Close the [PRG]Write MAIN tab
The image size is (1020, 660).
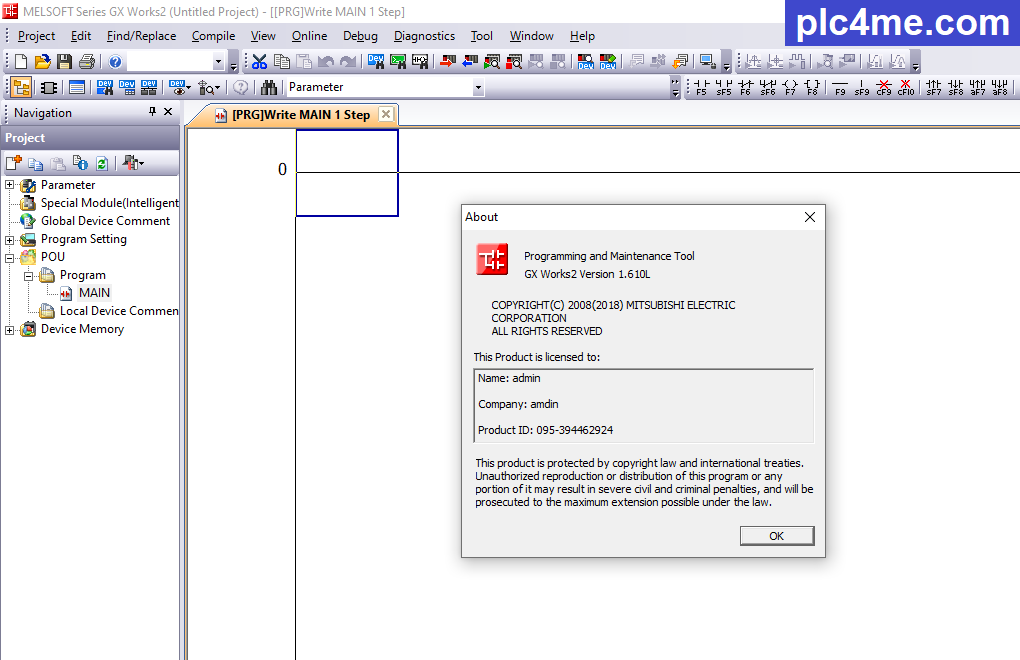tap(386, 114)
